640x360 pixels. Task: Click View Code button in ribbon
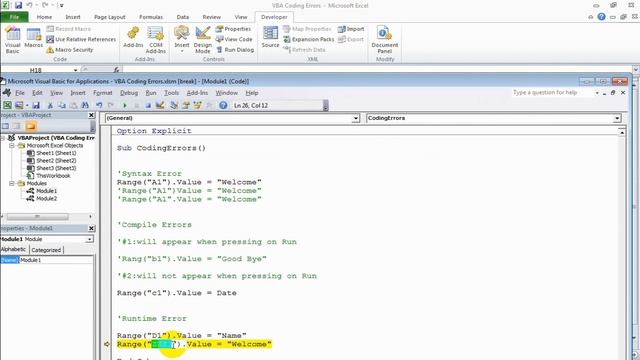coord(234,39)
